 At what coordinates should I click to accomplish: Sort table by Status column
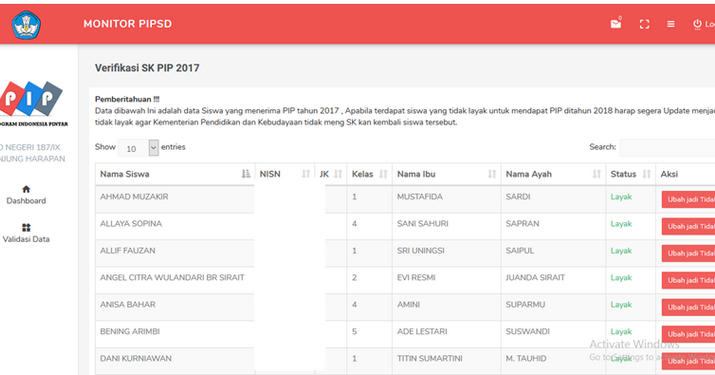(x=631, y=174)
